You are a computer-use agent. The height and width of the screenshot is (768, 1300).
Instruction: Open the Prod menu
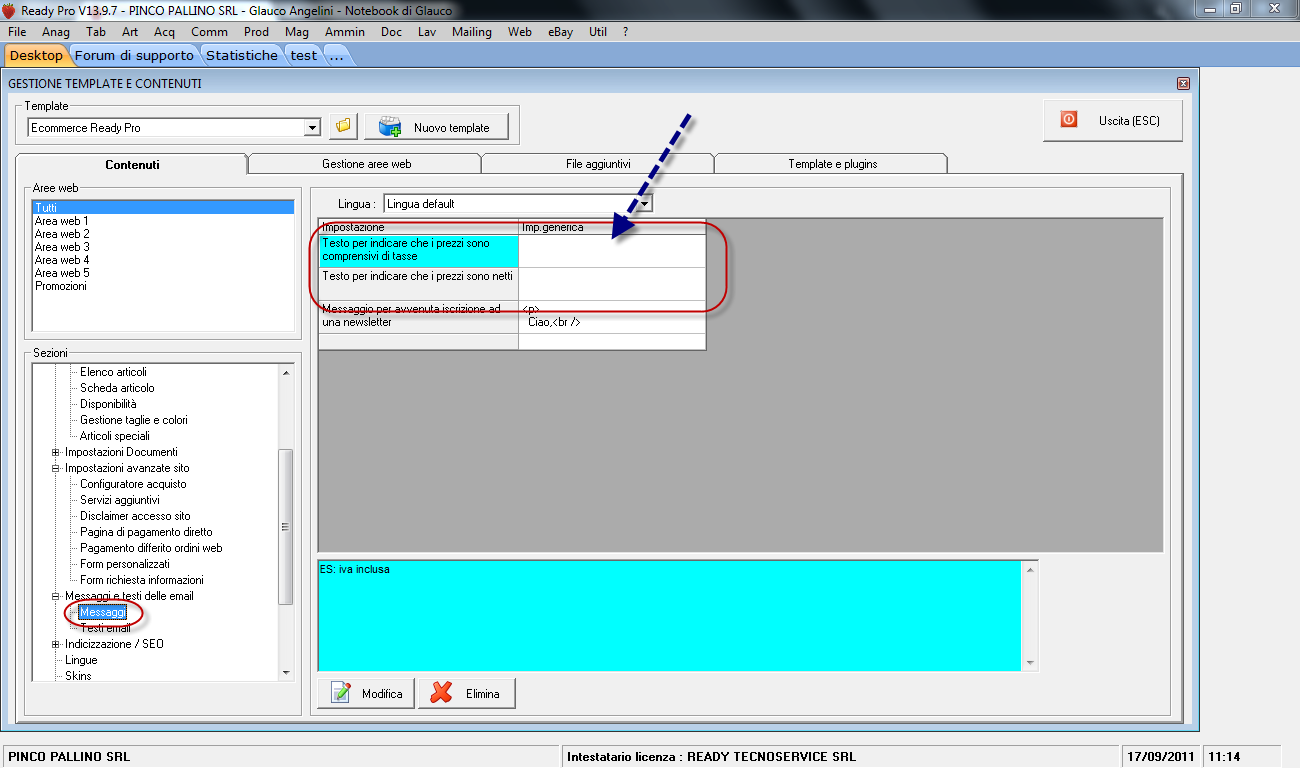coord(257,32)
